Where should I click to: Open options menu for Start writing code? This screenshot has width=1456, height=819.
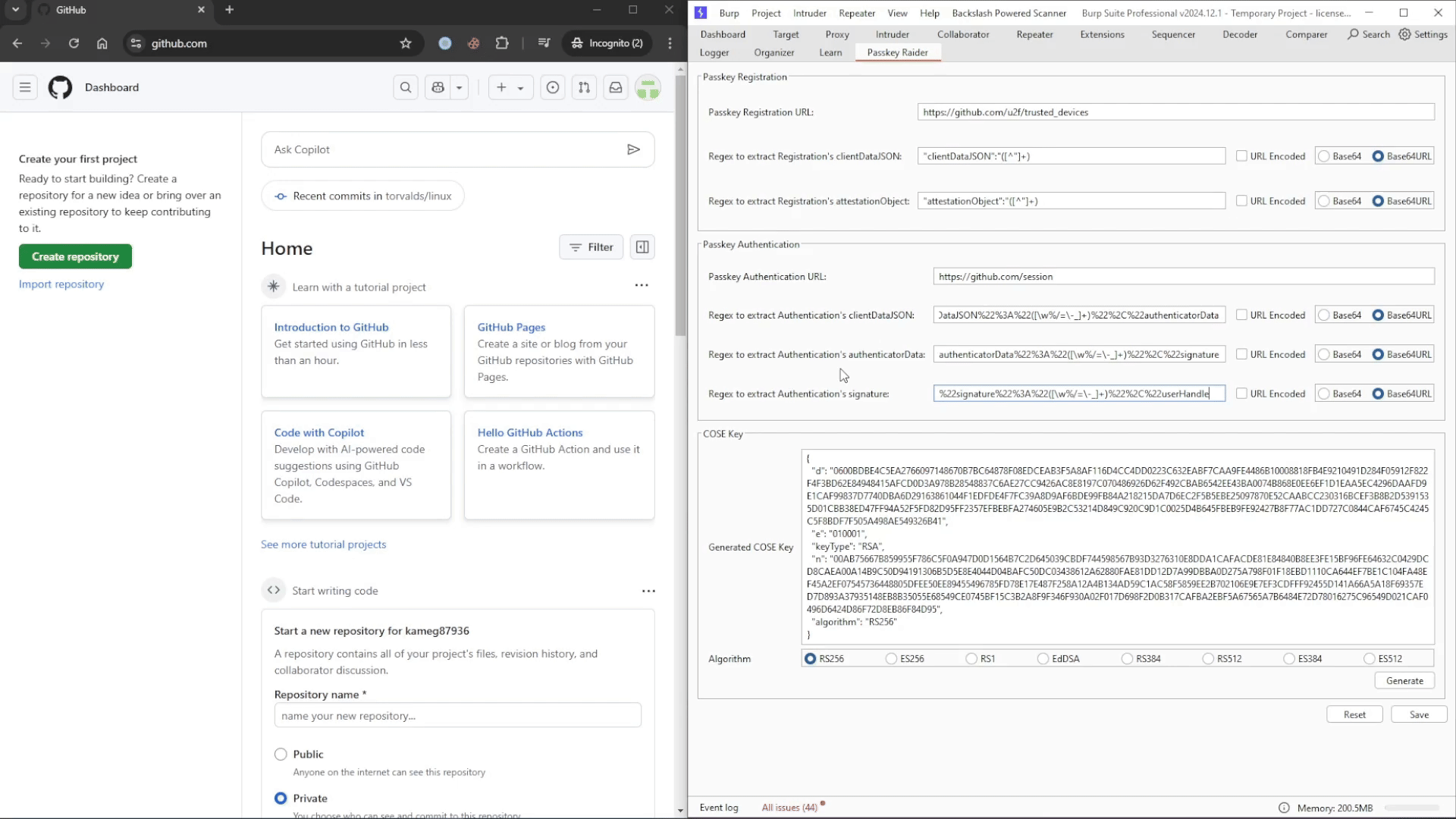[648, 591]
